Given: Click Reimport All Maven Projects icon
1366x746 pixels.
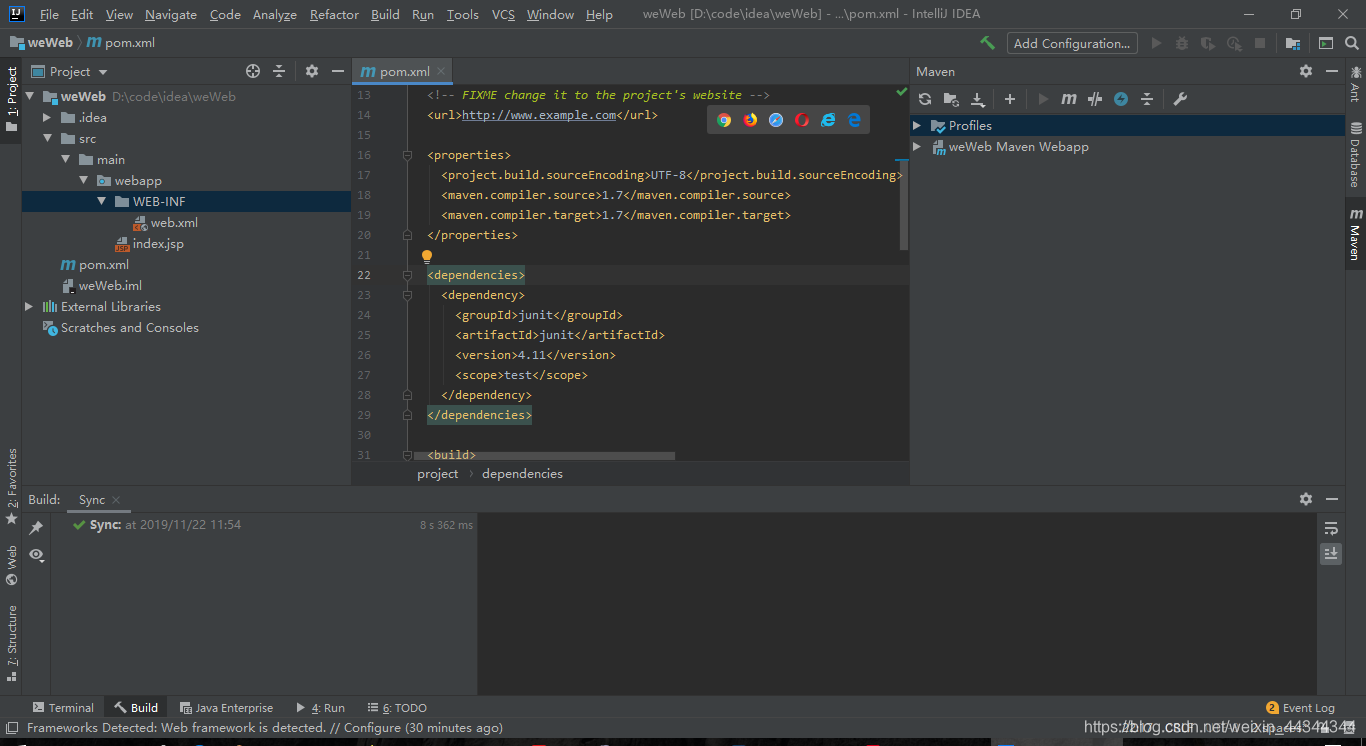Looking at the screenshot, I should pos(925,99).
